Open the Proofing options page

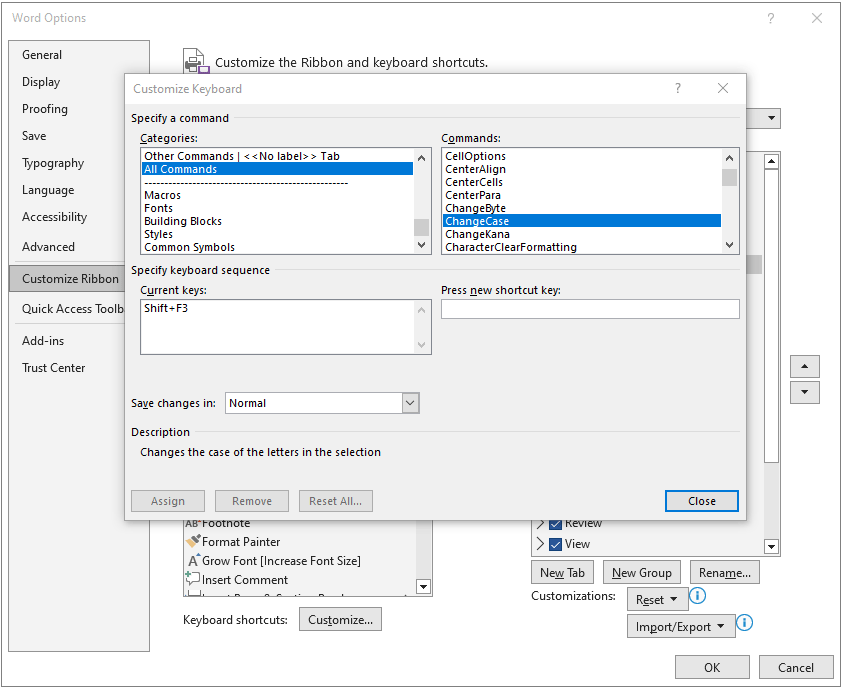click(45, 109)
